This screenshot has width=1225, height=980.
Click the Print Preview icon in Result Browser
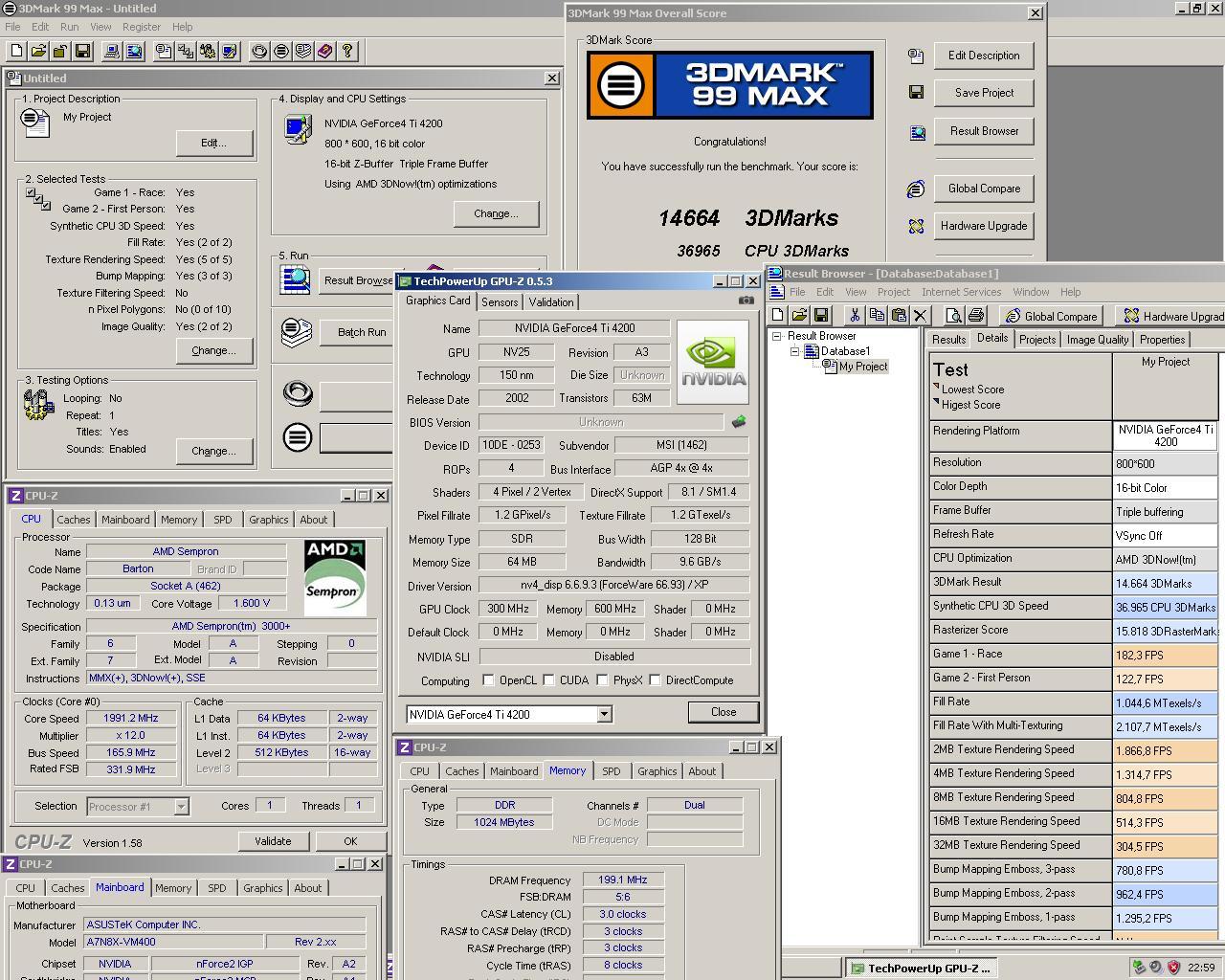click(x=953, y=315)
